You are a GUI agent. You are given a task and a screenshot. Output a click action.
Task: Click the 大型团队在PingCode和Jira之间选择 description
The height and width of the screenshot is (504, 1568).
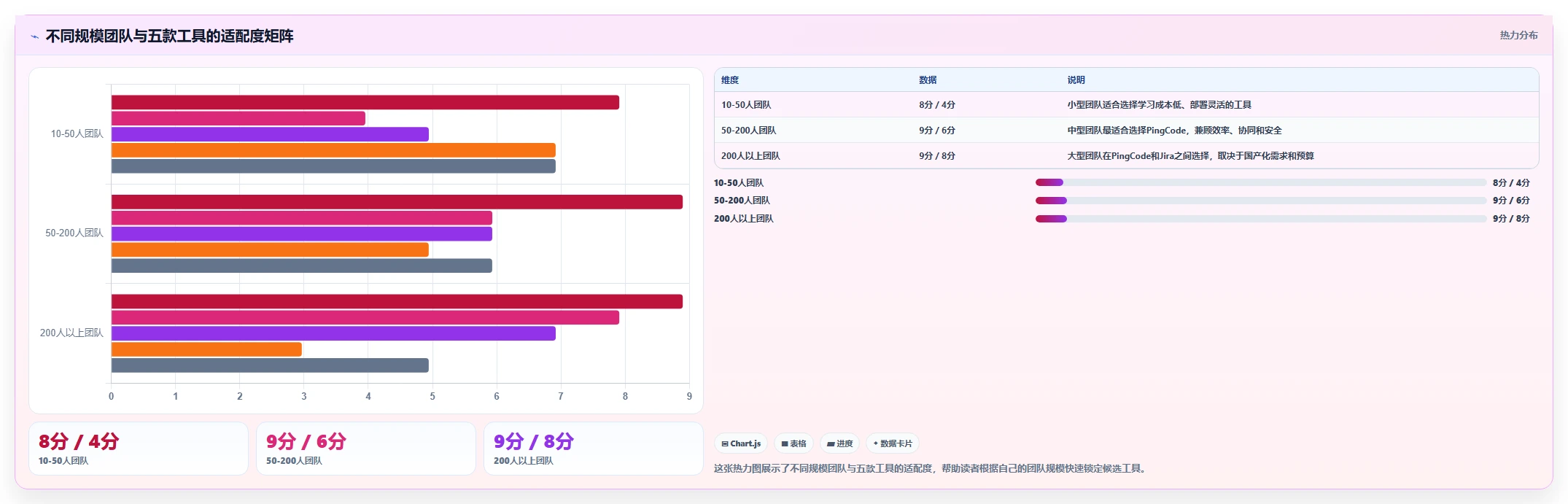1190,156
